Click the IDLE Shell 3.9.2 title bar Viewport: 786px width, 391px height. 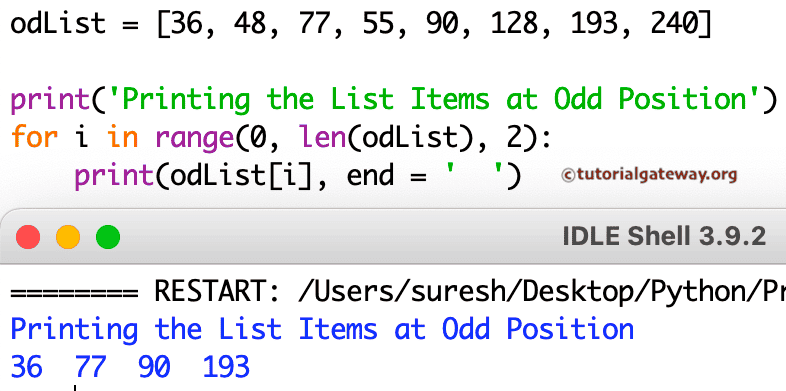(x=393, y=237)
